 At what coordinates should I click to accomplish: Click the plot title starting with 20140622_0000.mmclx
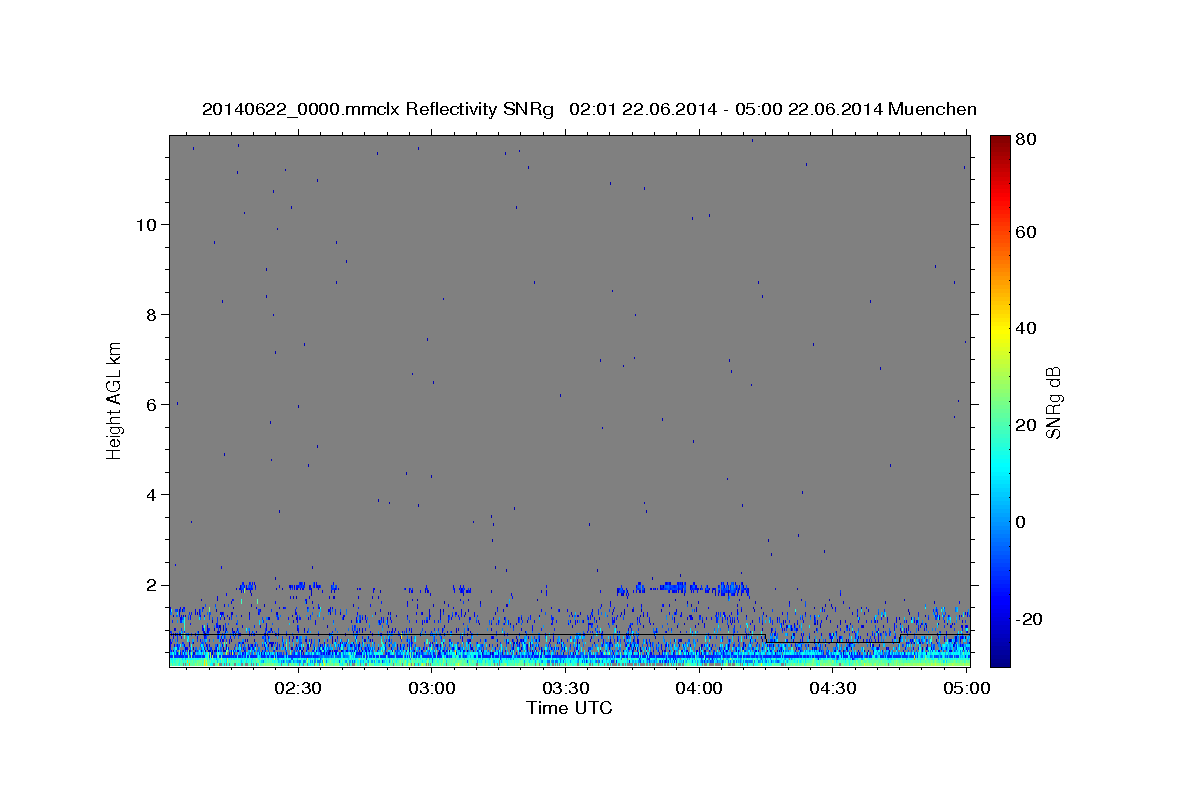tap(589, 109)
